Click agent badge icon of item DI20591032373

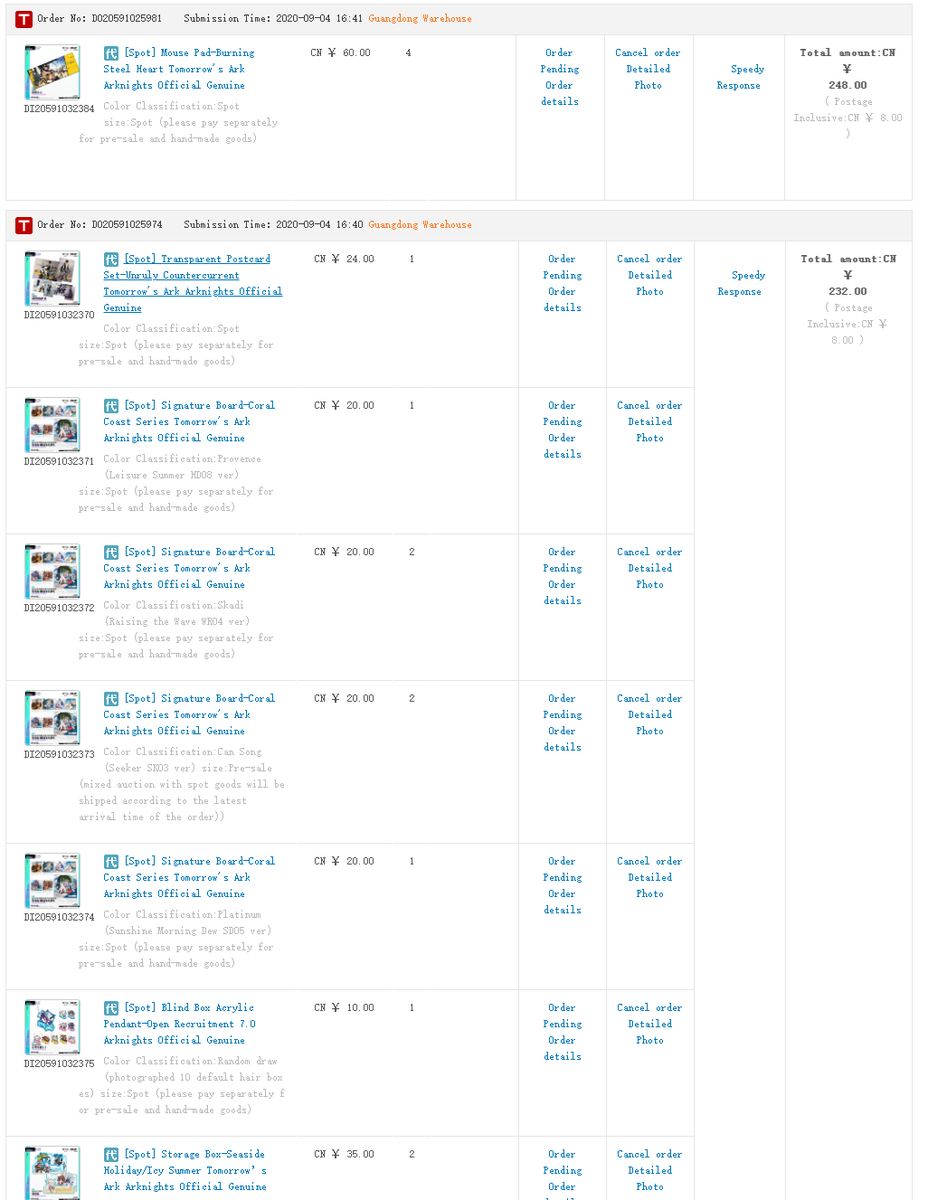[x=111, y=699]
